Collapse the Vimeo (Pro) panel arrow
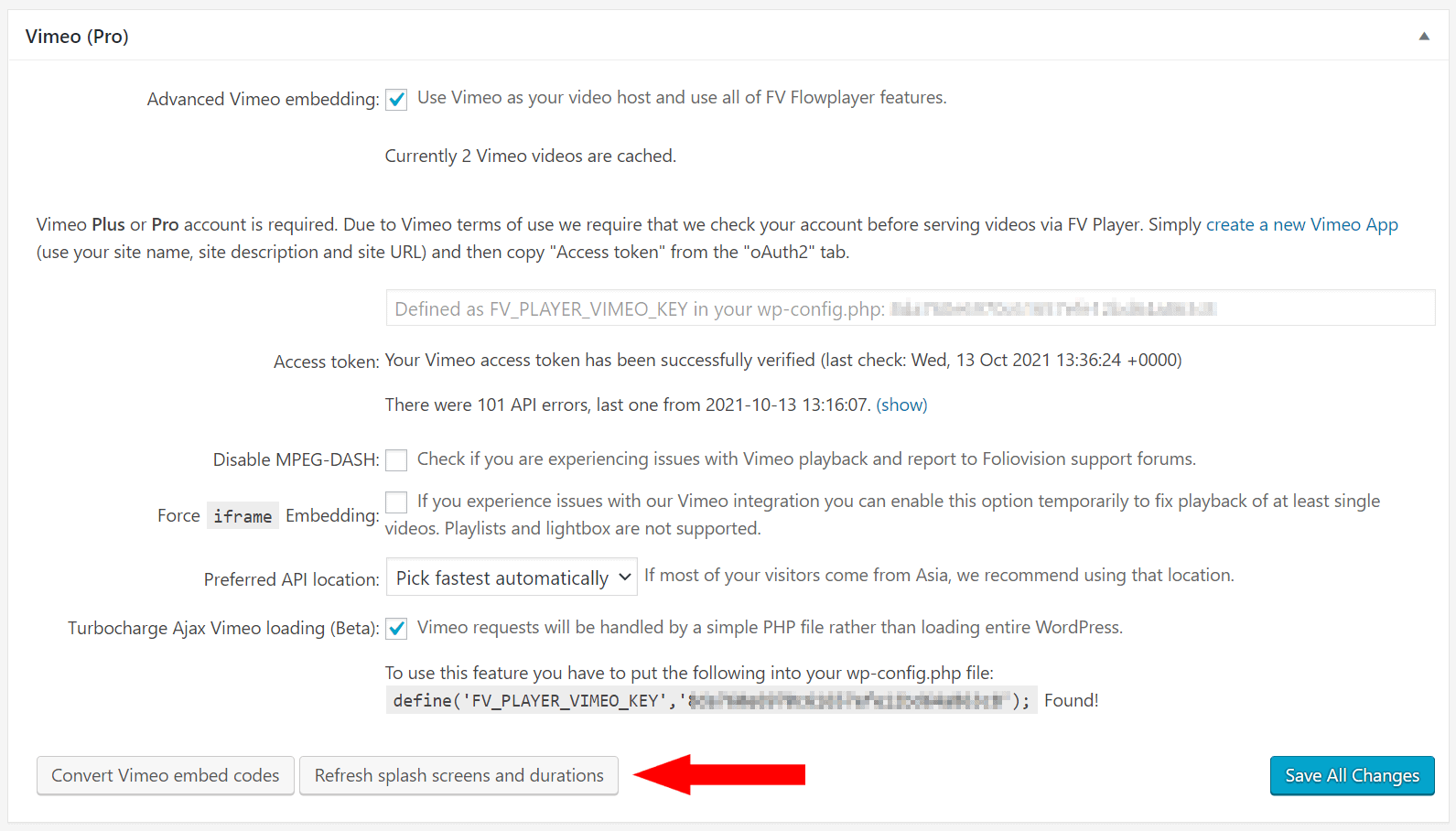 click(1424, 37)
